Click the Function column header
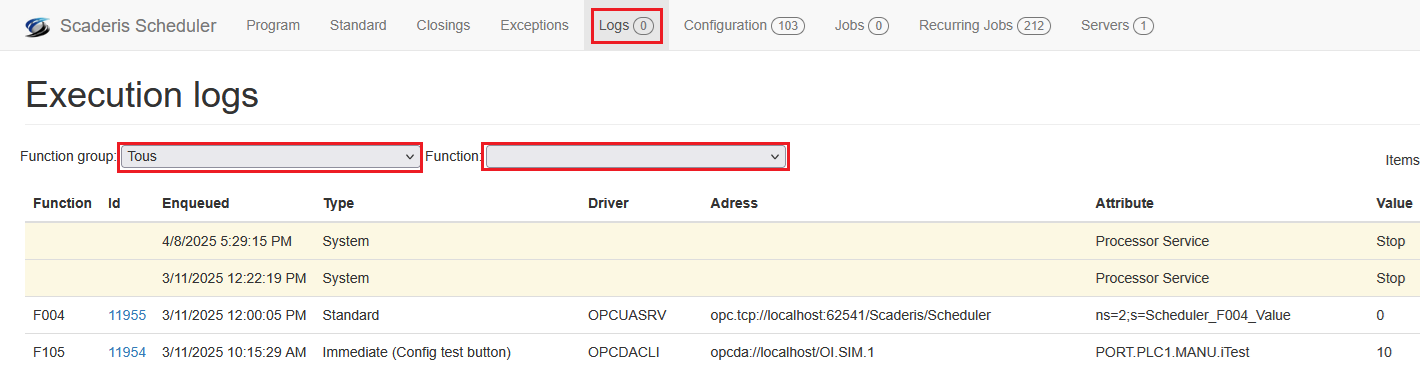1420x368 pixels. pyautogui.click(x=62, y=203)
